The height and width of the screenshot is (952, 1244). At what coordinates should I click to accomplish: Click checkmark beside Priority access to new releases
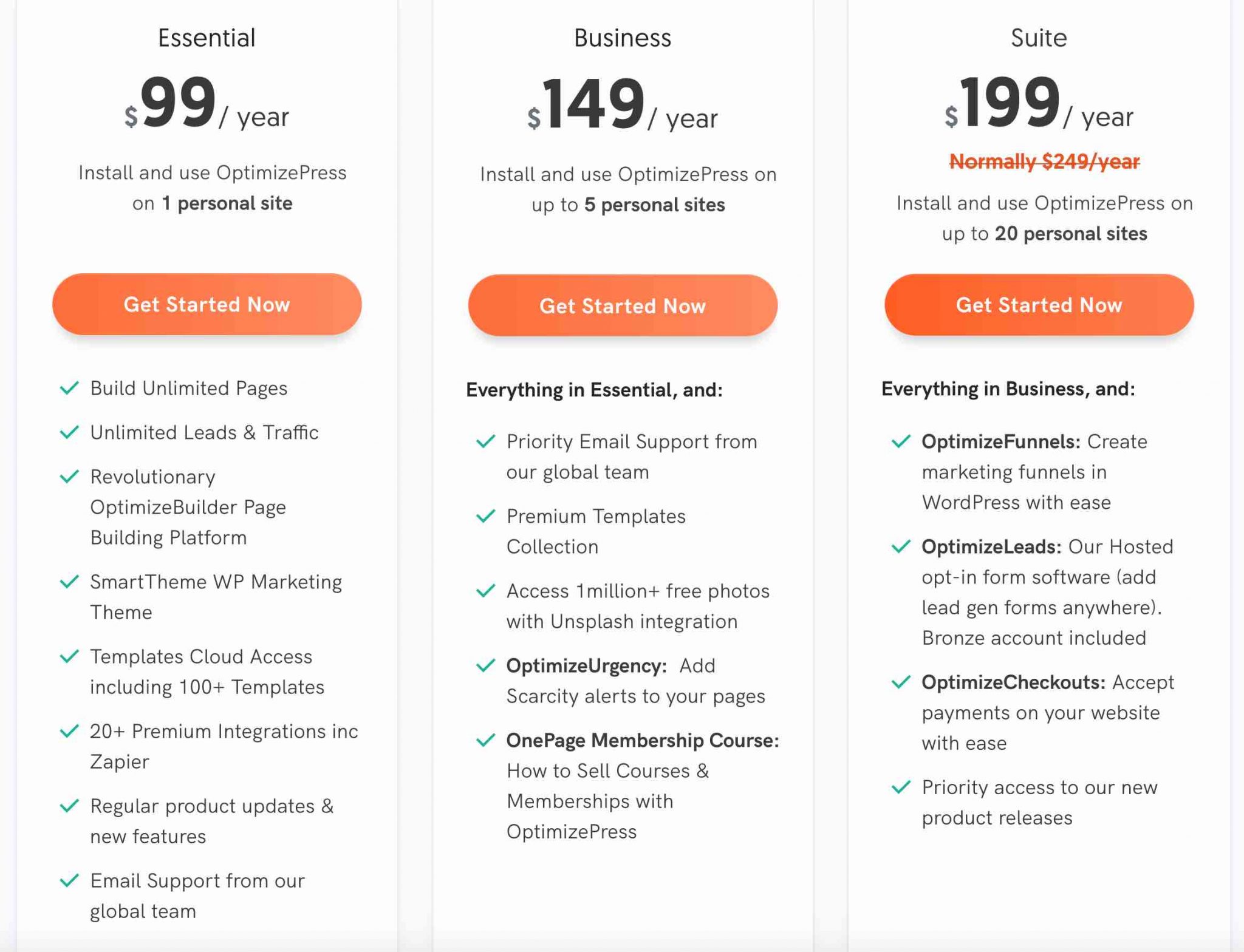click(901, 787)
